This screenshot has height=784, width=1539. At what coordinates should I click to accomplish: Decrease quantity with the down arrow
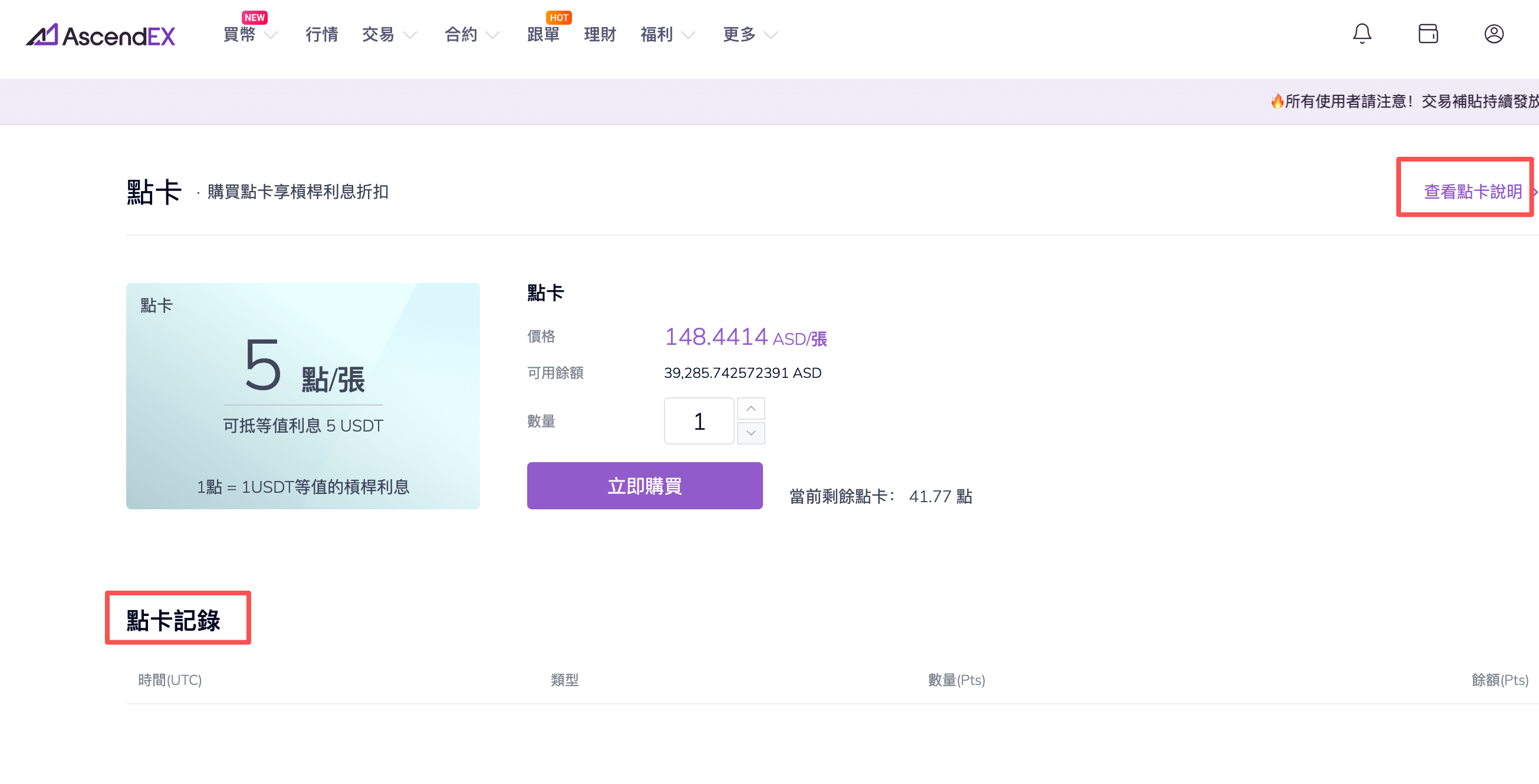pyautogui.click(x=751, y=433)
